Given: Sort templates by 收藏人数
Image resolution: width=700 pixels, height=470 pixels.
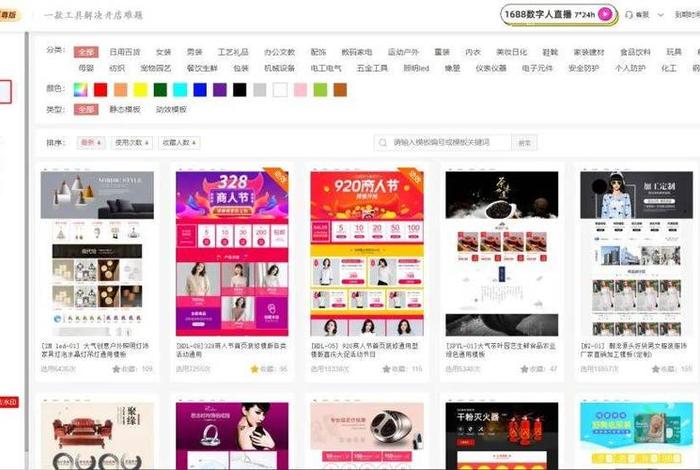Looking at the screenshot, I should click(179, 143).
